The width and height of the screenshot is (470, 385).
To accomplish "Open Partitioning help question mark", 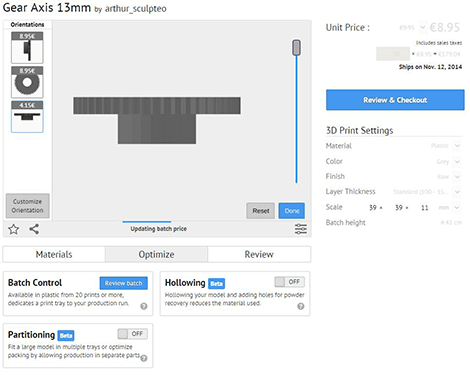I will pyautogui.click(x=144, y=358).
